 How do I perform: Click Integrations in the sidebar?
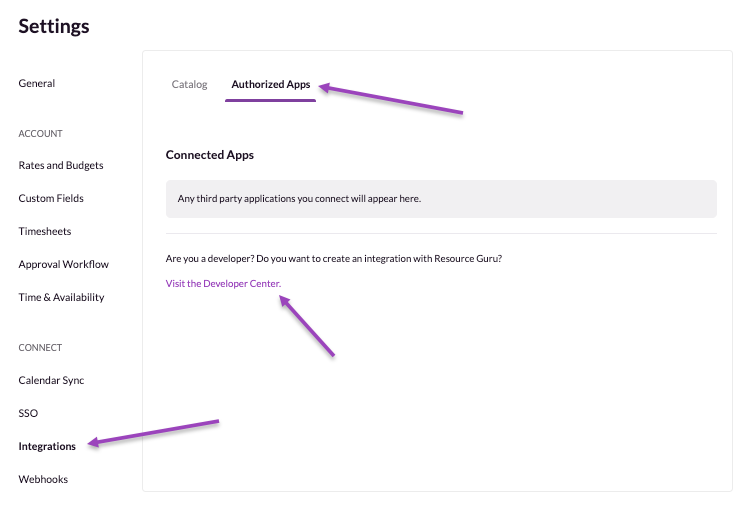(47, 446)
